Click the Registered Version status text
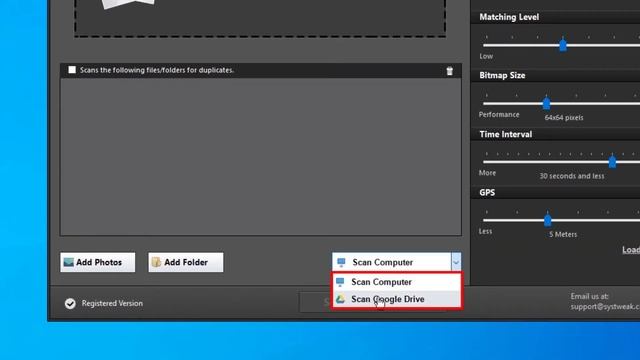 coord(112,303)
